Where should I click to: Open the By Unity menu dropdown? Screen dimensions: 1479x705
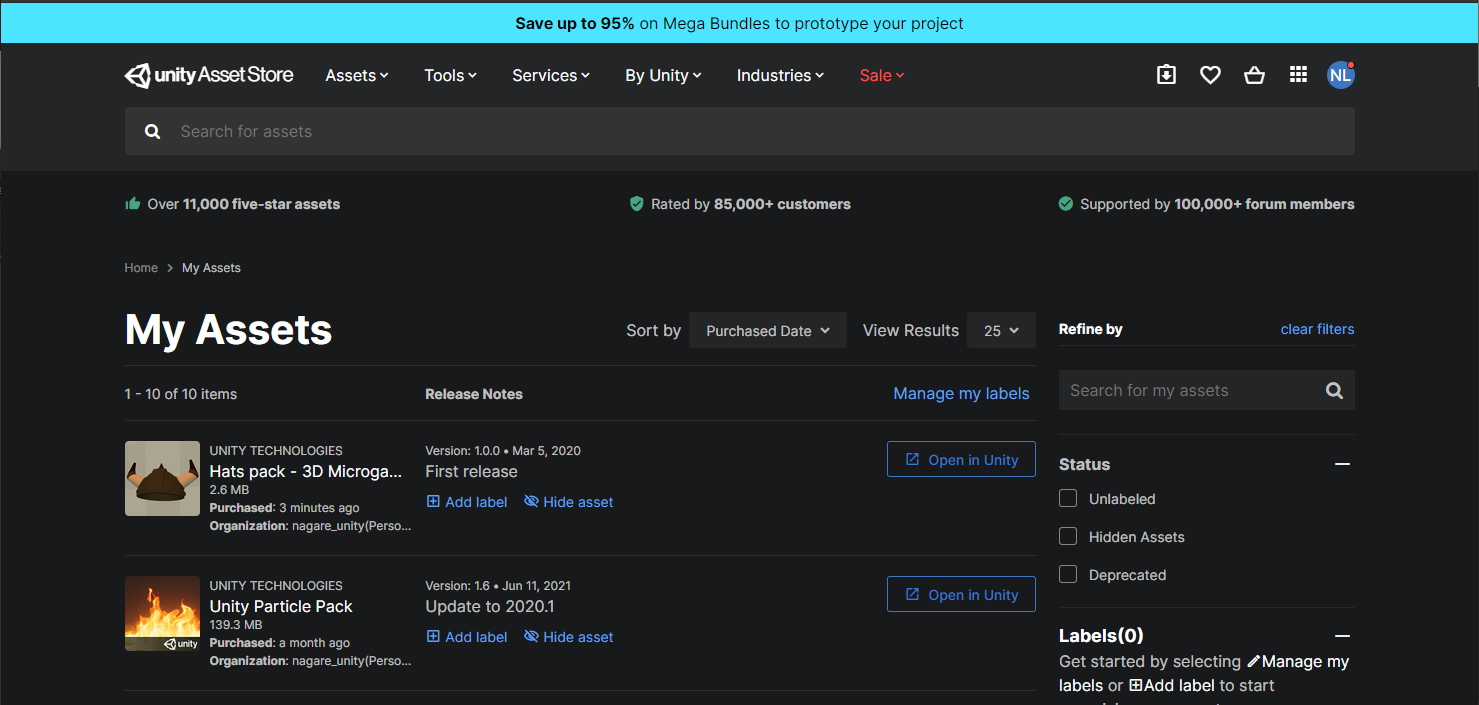click(663, 75)
